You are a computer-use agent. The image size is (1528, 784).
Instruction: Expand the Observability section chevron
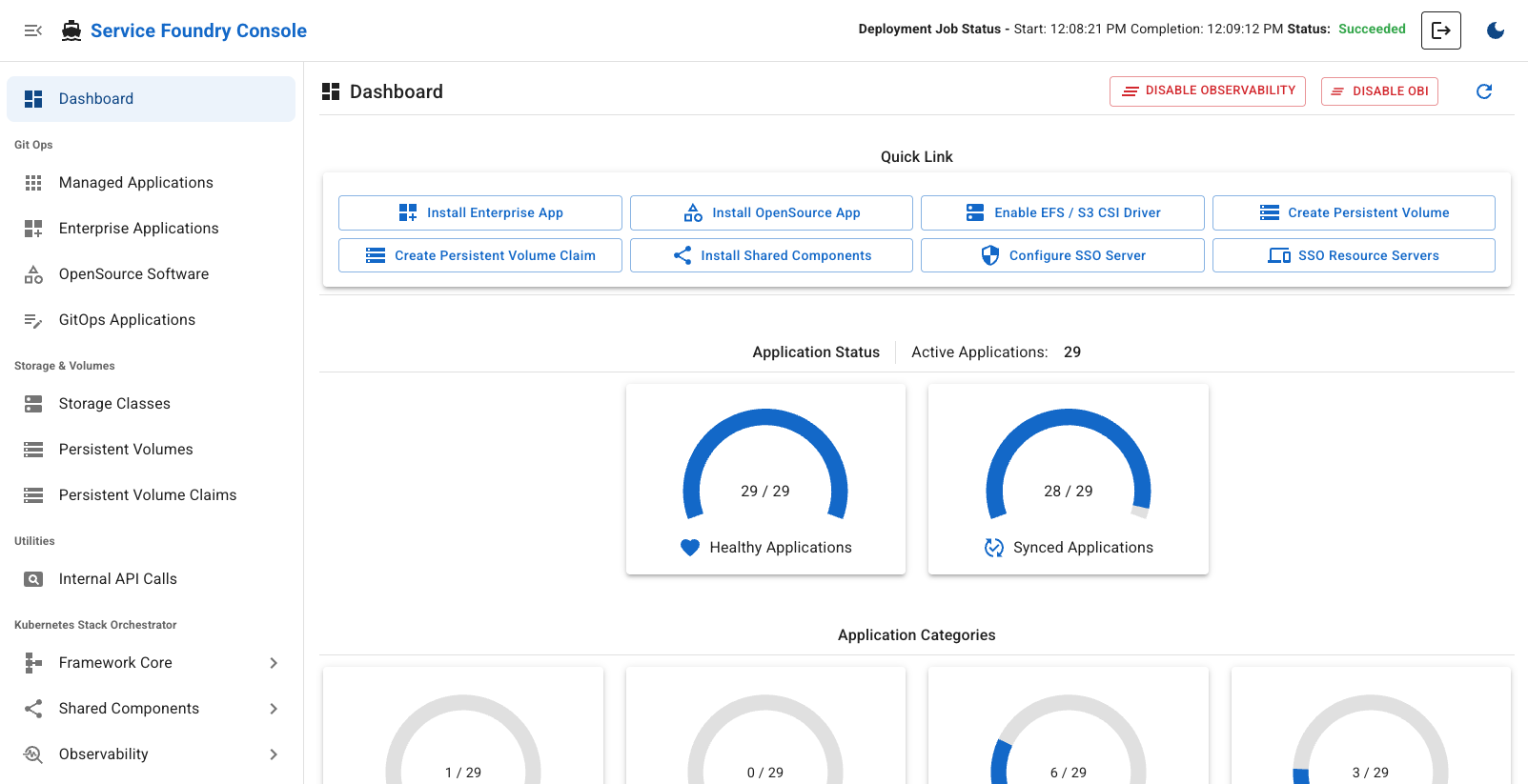point(274,754)
